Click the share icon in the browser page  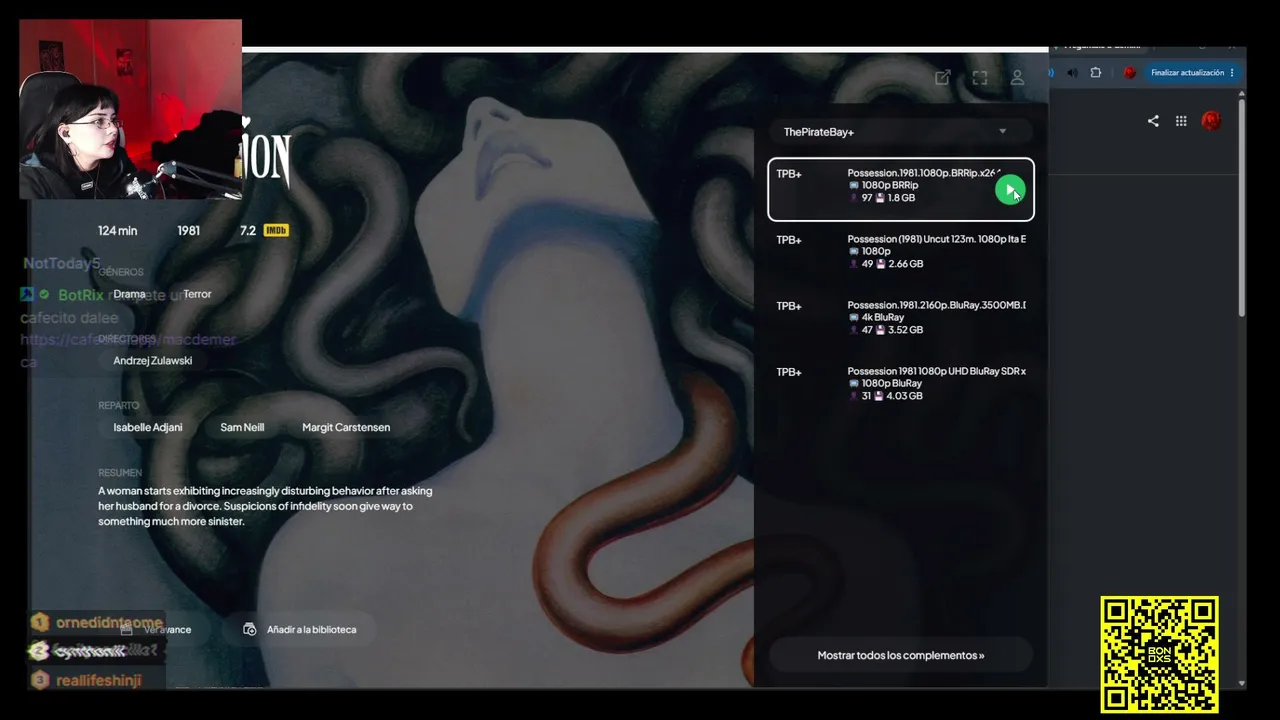[x=1153, y=121]
